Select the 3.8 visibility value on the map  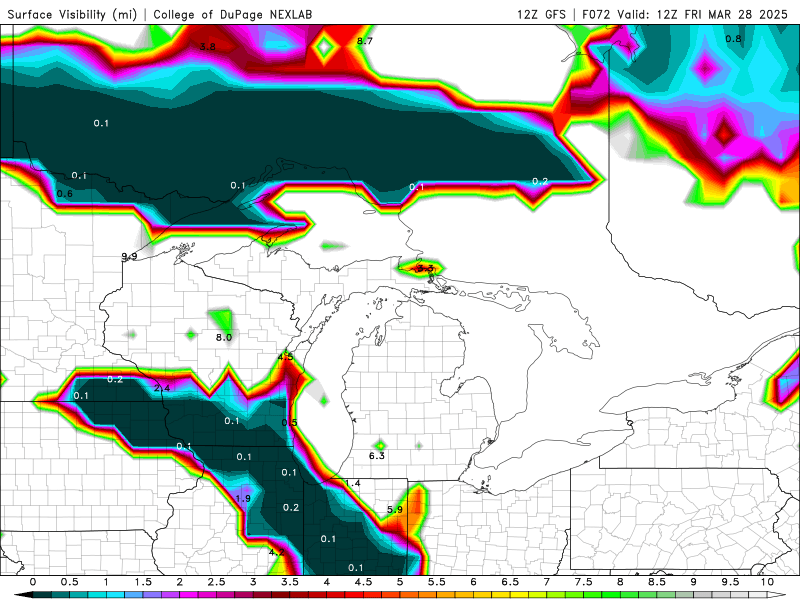[207, 47]
